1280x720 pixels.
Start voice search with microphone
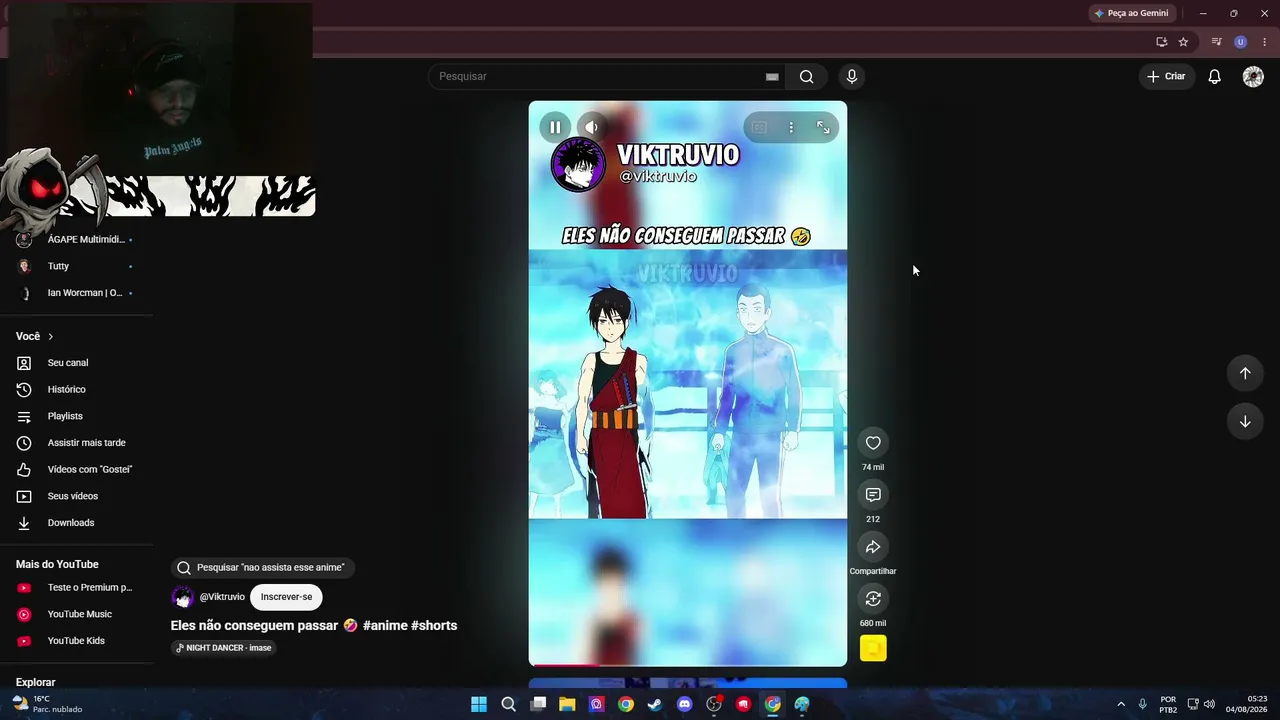(x=852, y=77)
